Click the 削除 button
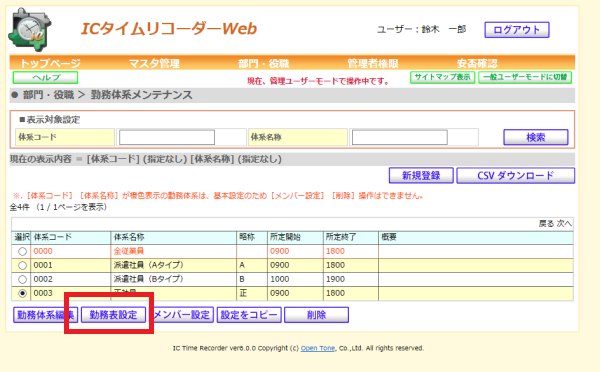This screenshot has width=600, height=372. tap(316, 315)
